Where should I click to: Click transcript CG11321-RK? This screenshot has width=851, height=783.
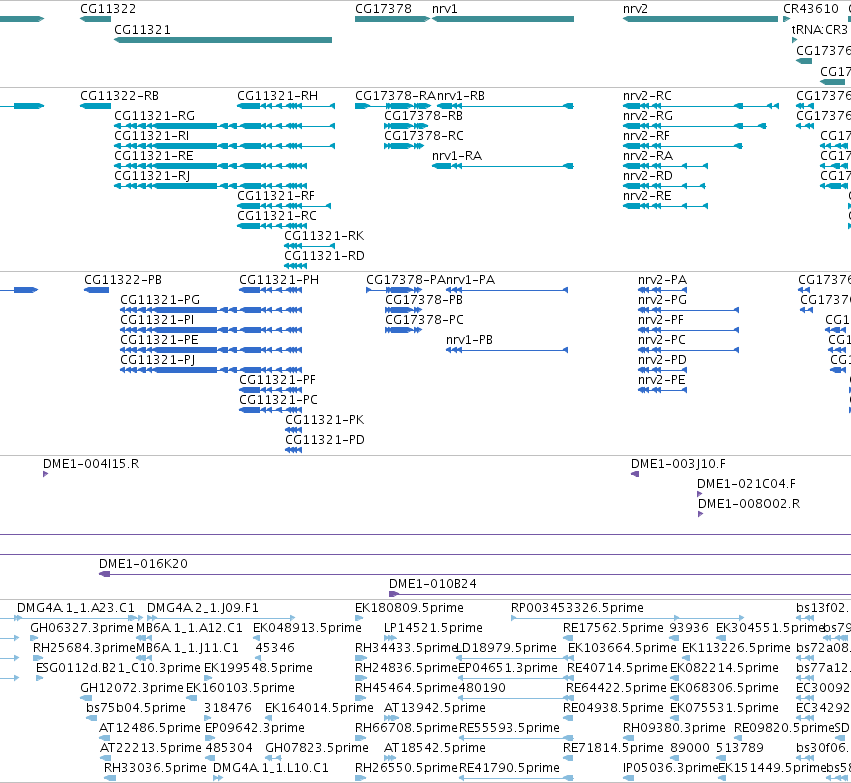point(309,246)
